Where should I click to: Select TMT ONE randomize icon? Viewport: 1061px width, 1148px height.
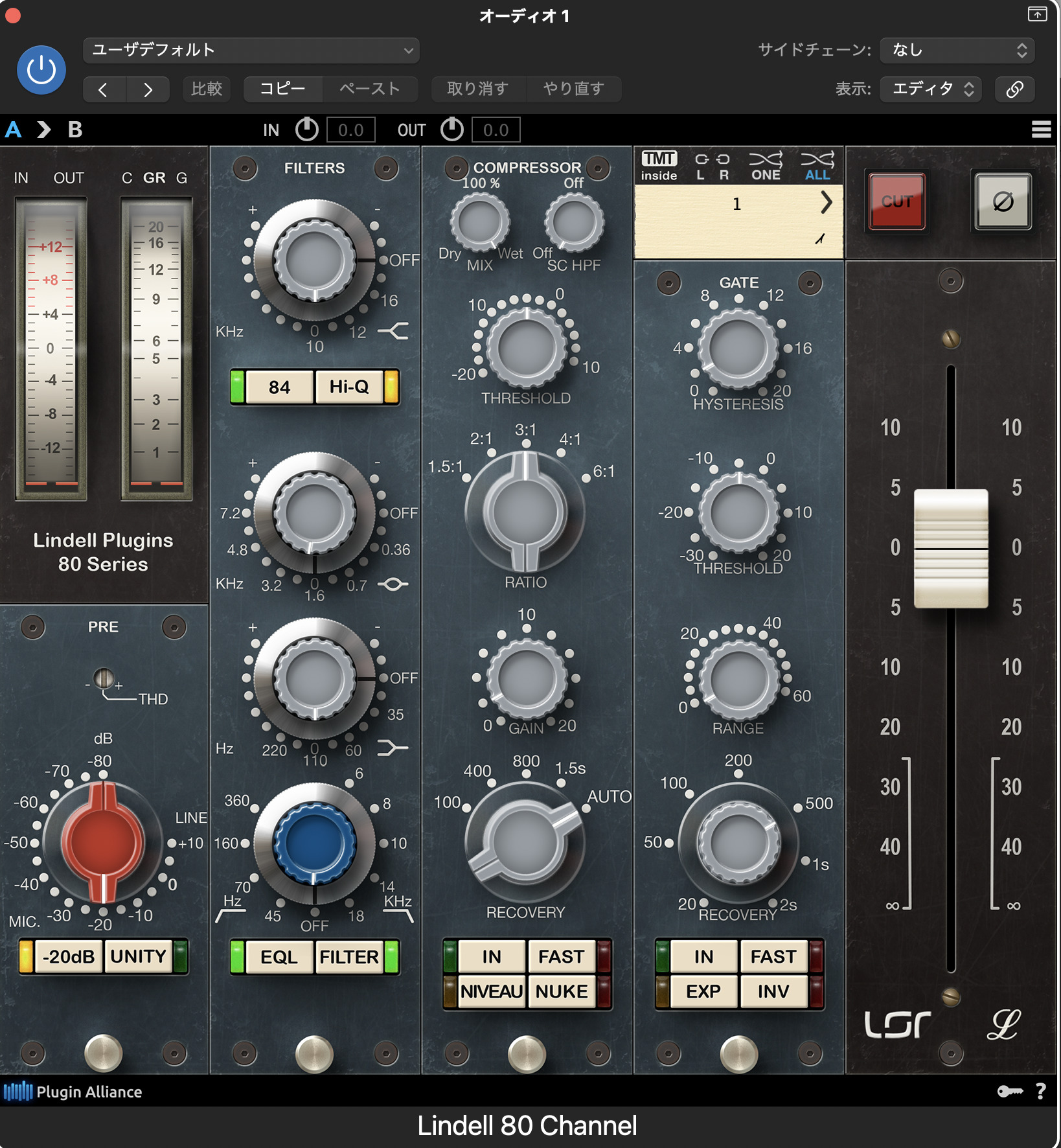[766, 166]
